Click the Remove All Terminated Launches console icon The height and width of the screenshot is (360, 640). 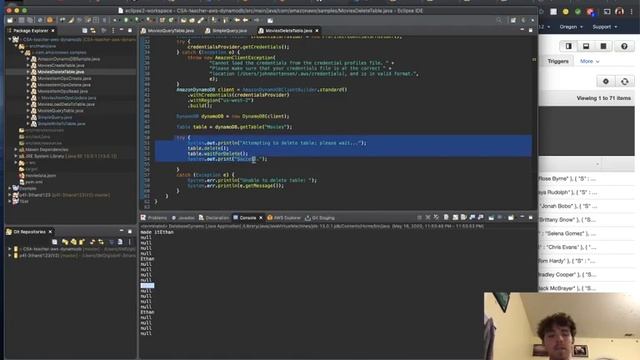[436, 218]
